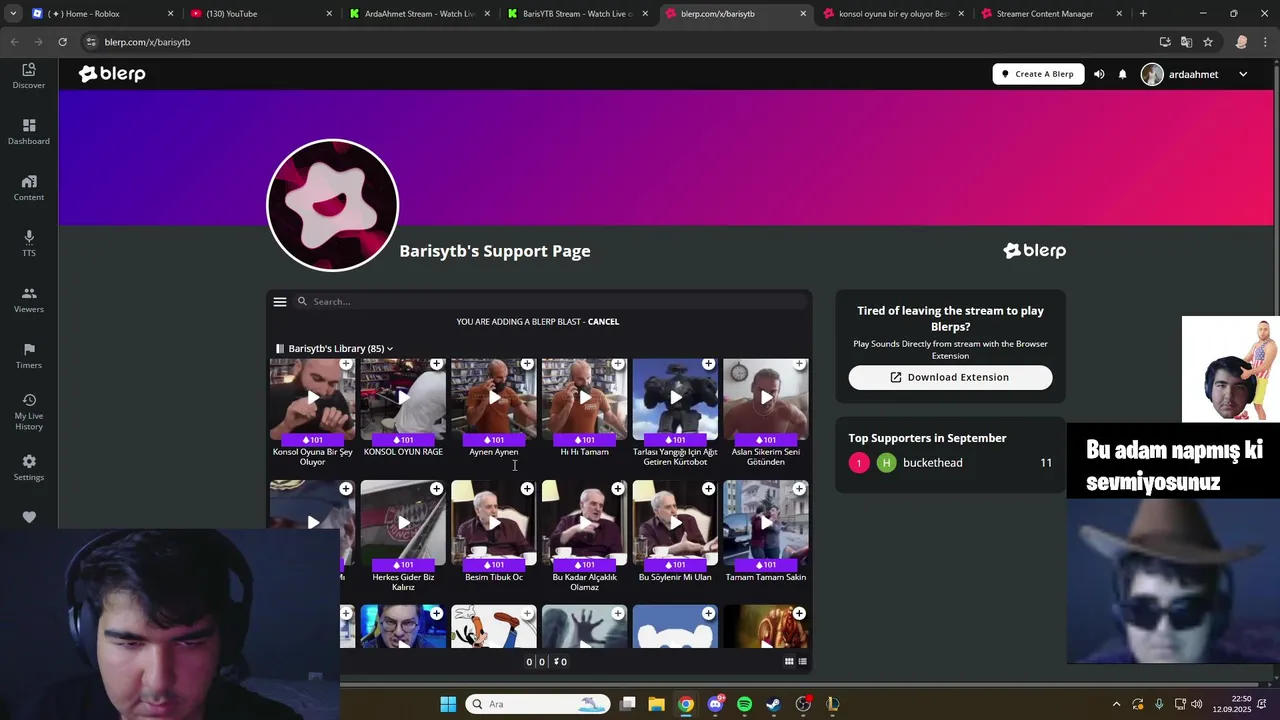This screenshot has height=720, width=1280.
Task: Add Herkes Gider Biz Kalırız with plus
Action: 436,488
